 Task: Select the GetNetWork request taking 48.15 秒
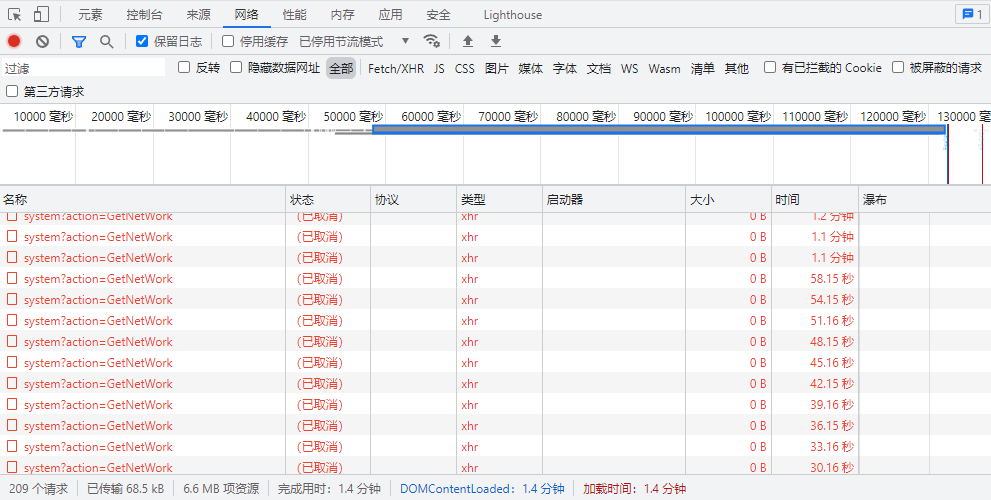click(98, 341)
